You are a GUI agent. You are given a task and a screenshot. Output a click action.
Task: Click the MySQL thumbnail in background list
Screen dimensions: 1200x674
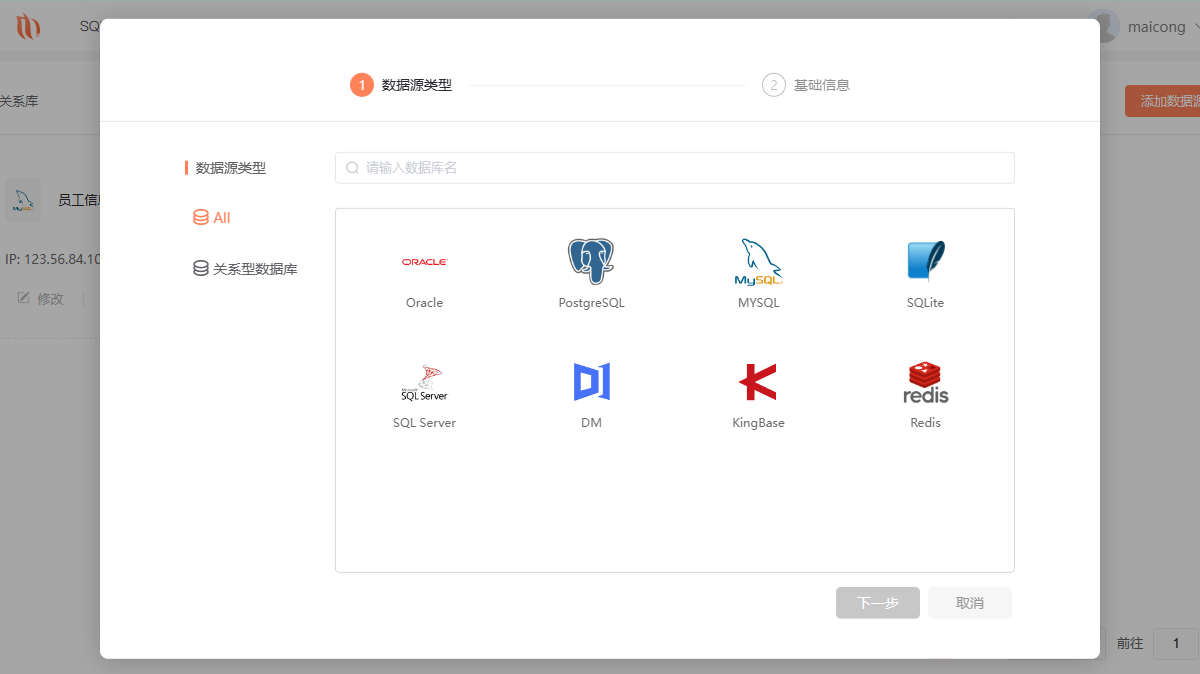[x=24, y=200]
